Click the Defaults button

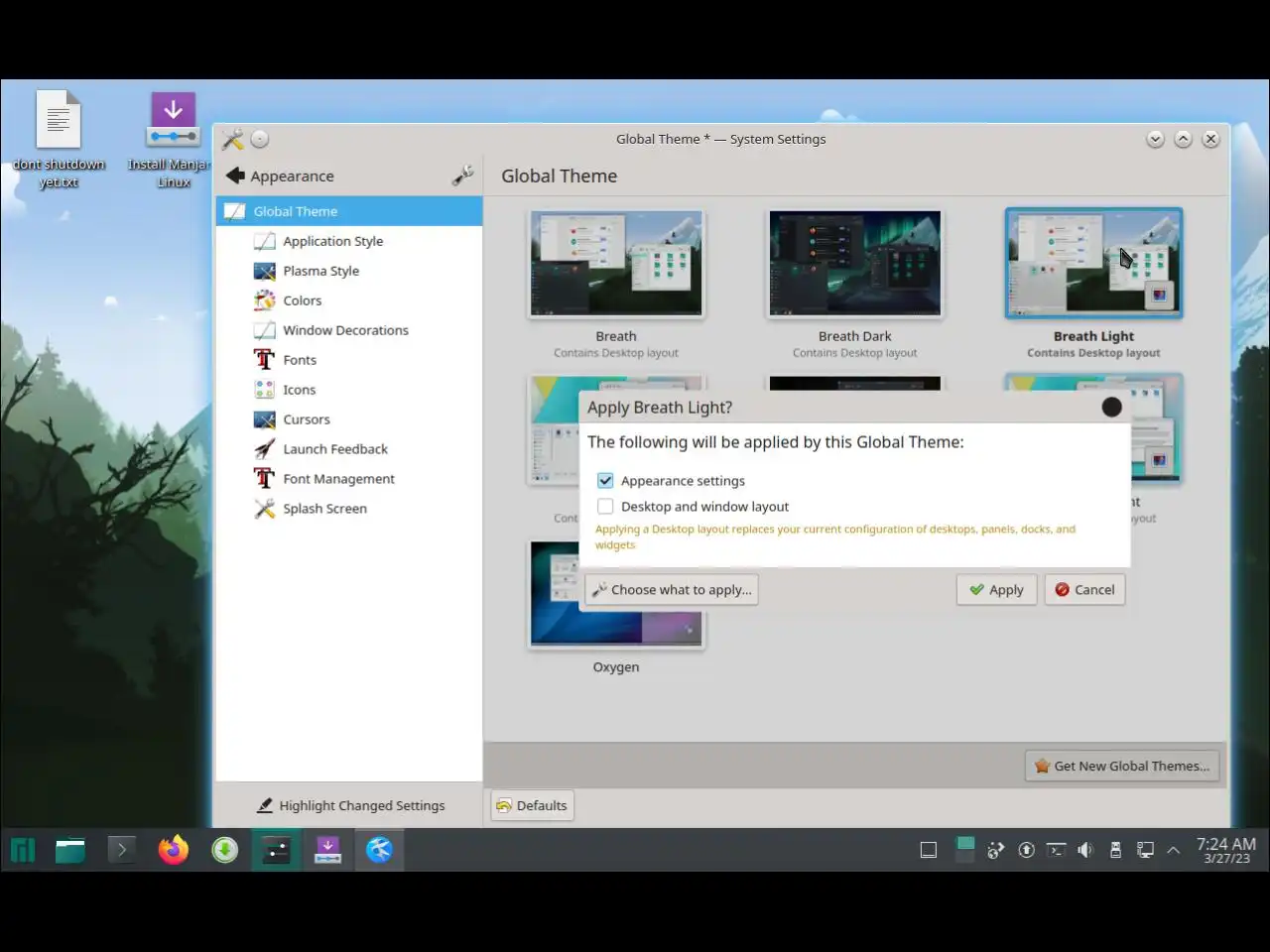(532, 805)
